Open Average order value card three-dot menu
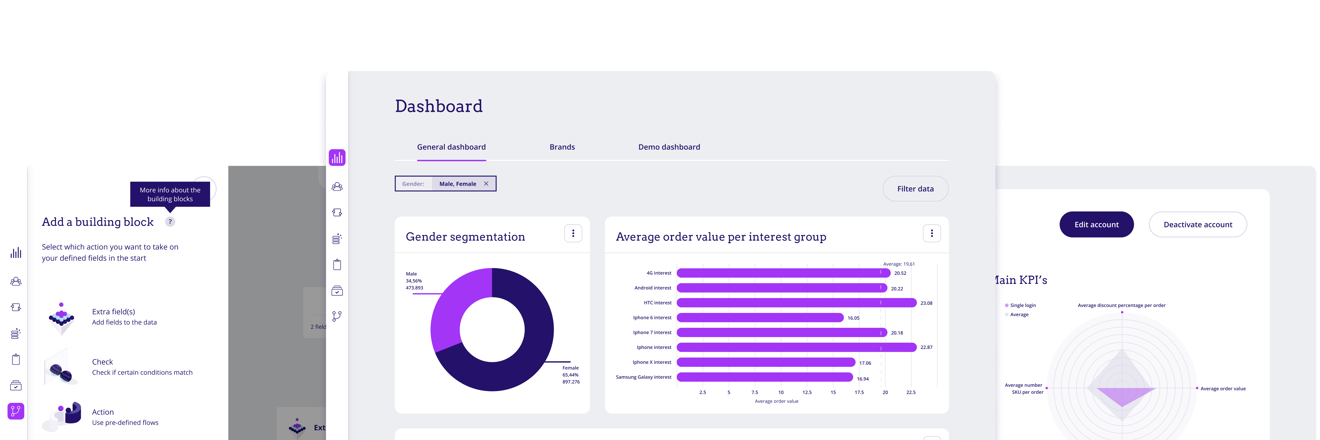1320x440 pixels. (x=932, y=233)
